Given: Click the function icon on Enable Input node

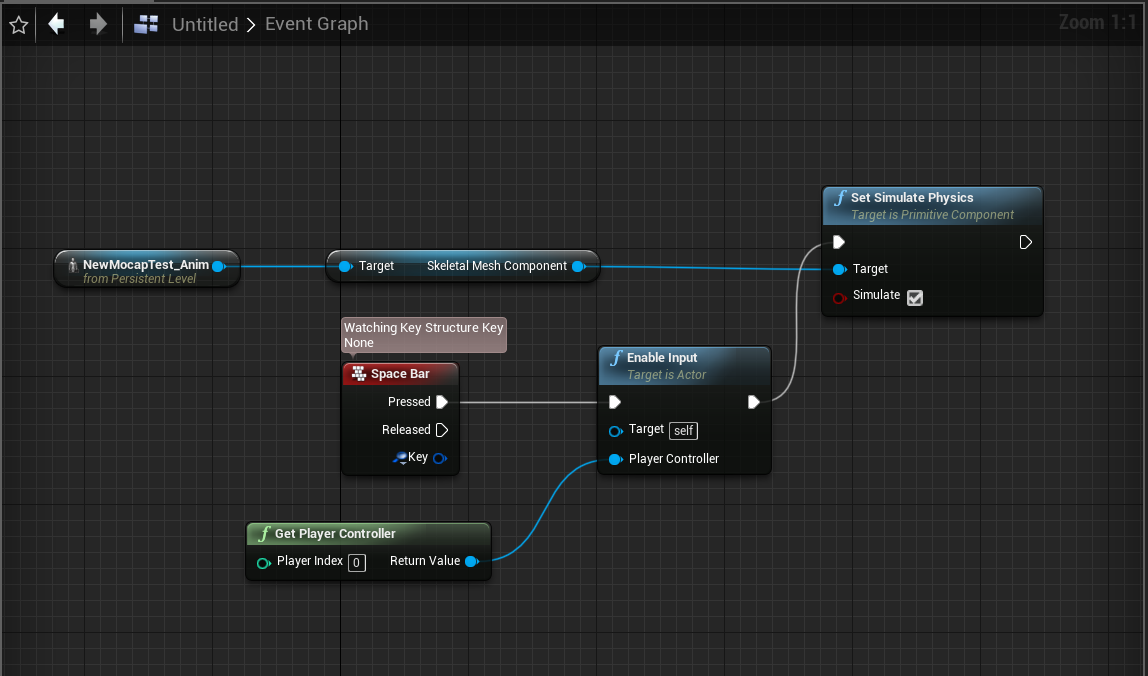Looking at the screenshot, I should (x=616, y=358).
